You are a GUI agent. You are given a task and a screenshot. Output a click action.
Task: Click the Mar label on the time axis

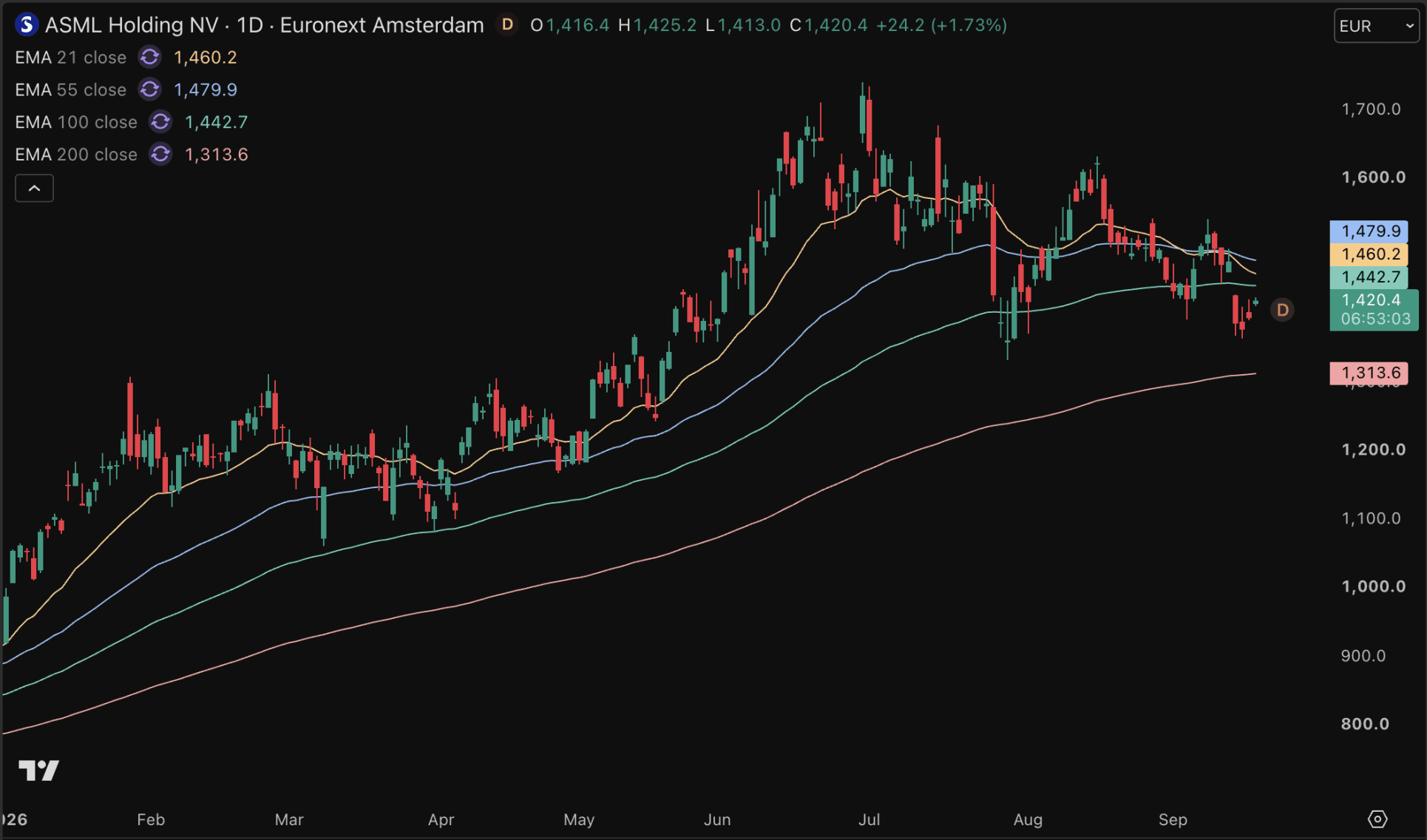(x=289, y=819)
